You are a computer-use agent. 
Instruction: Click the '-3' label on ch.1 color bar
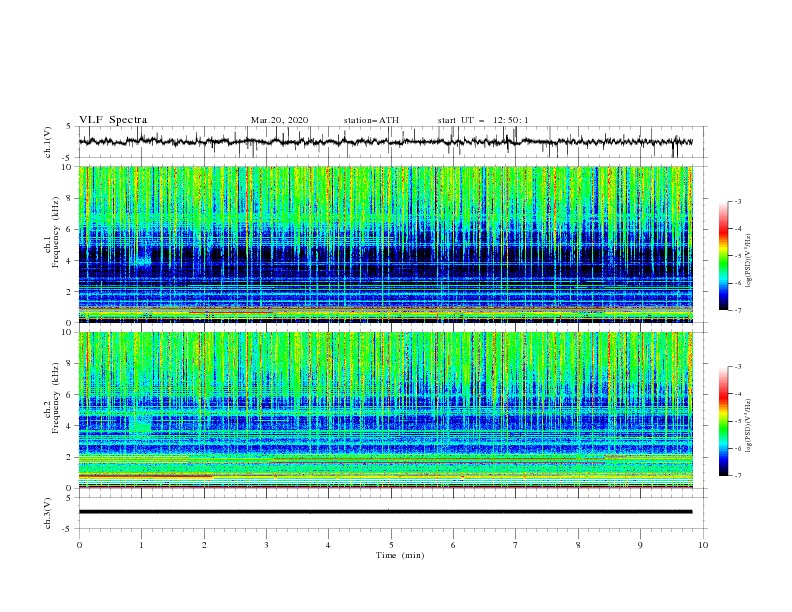(x=737, y=201)
